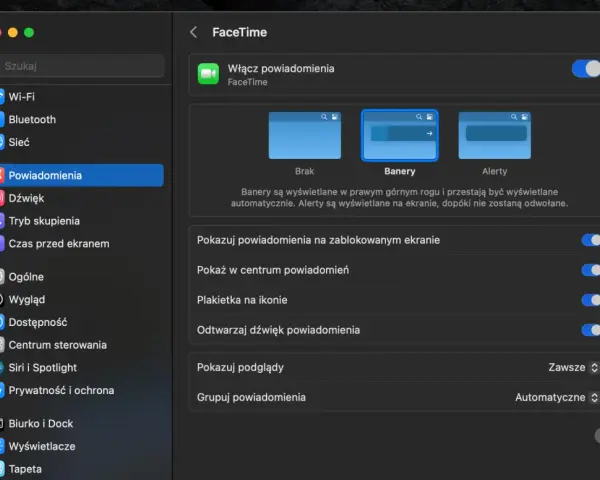The image size is (600, 480).
Task: Open Siri i Spotlight in sidebar
Action: click(x=82, y=367)
